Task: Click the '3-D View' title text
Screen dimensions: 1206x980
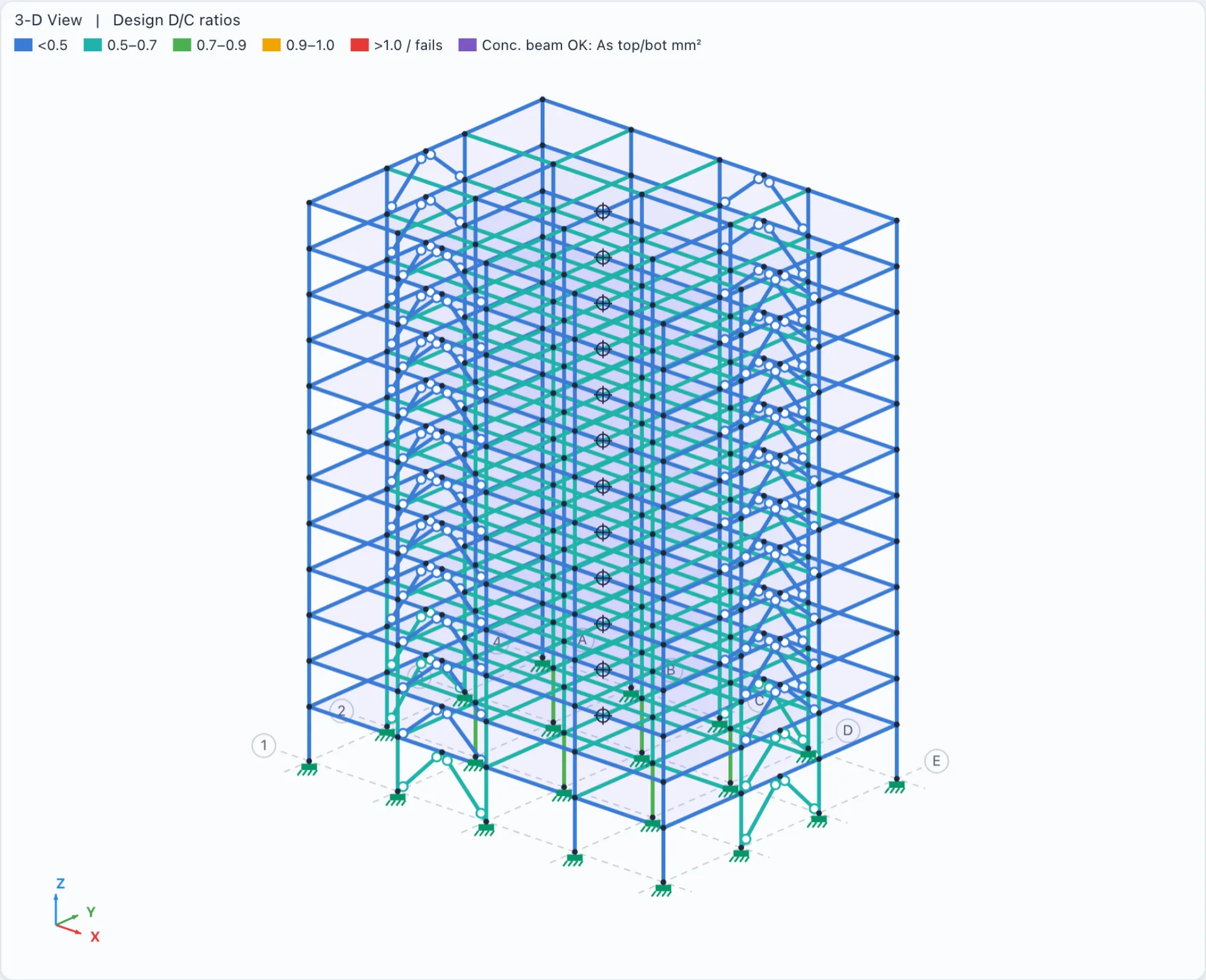Action: point(48,20)
